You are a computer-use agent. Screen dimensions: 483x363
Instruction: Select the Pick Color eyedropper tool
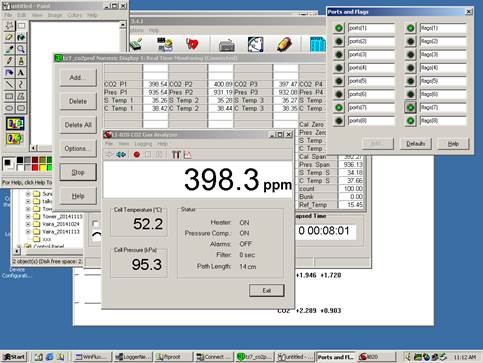[x=9, y=49]
